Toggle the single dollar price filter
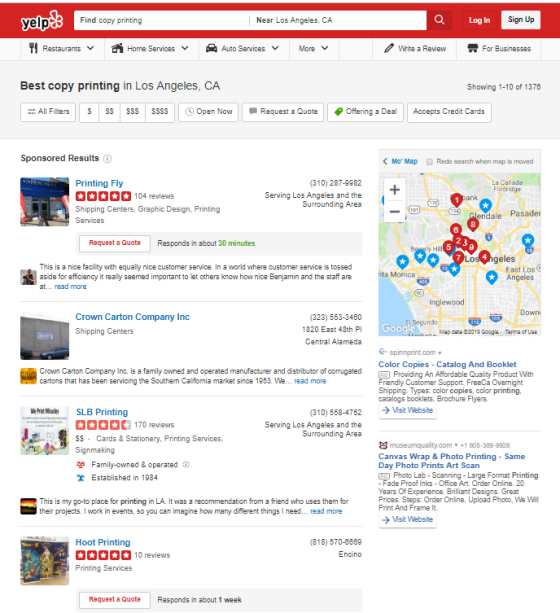Viewport: 560px width, 613px height. point(89,112)
